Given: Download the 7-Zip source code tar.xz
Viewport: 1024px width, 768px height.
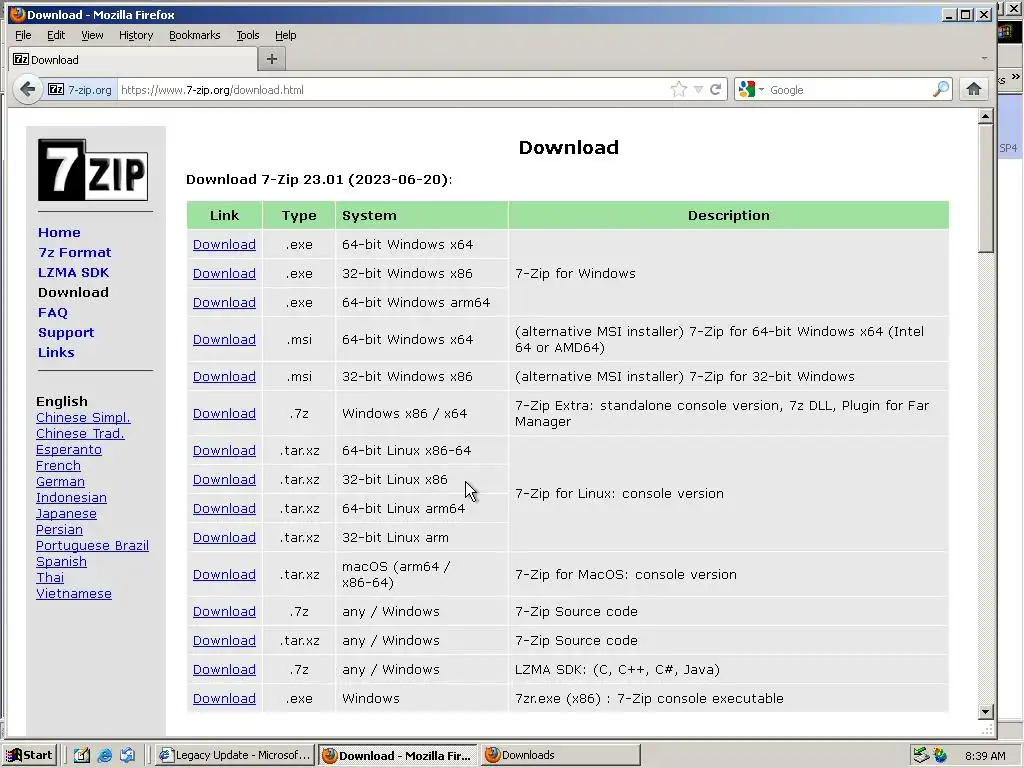Looking at the screenshot, I should coord(224,641).
